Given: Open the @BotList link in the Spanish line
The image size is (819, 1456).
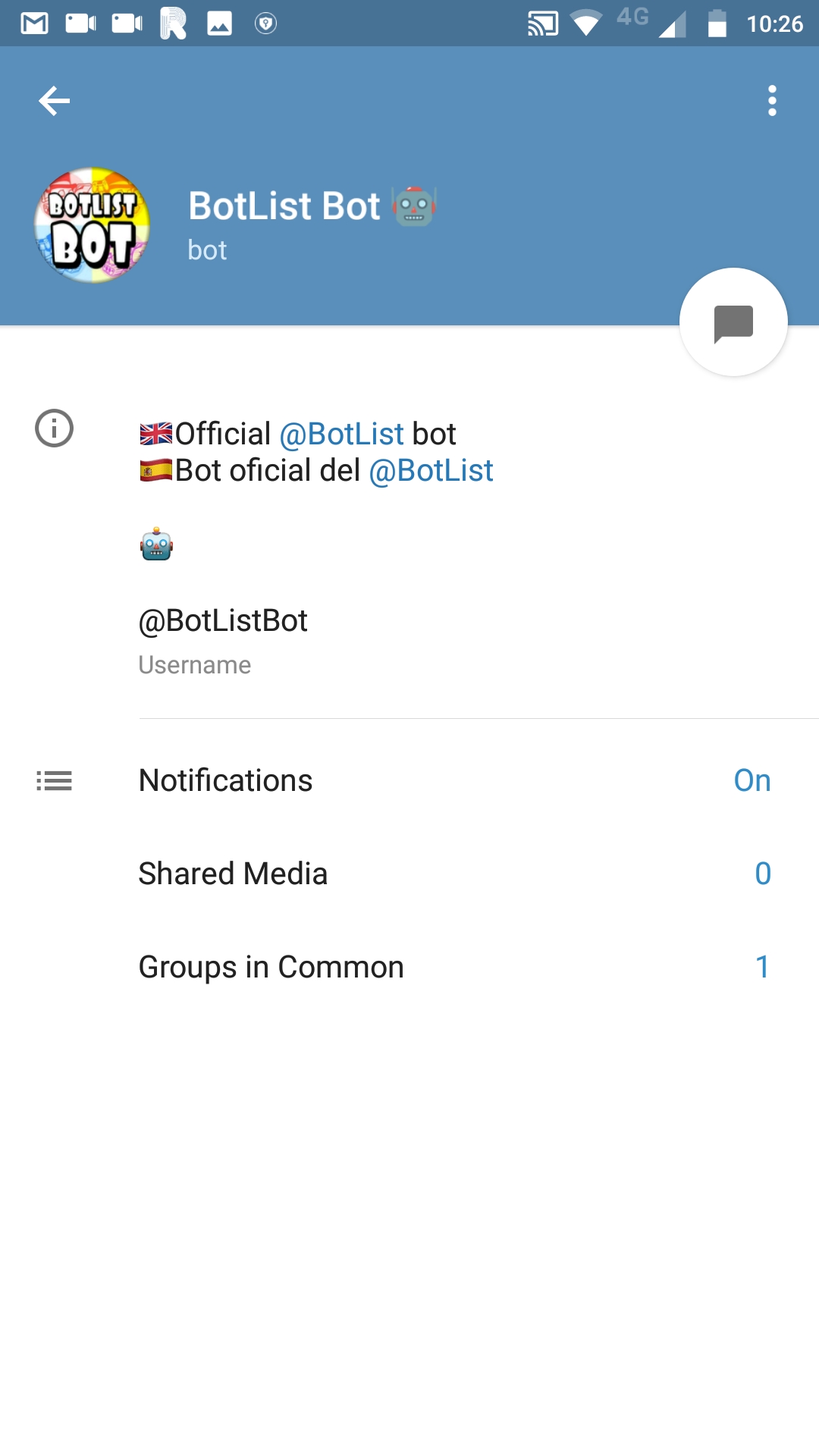Looking at the screenshot, I should coord(431,471).
